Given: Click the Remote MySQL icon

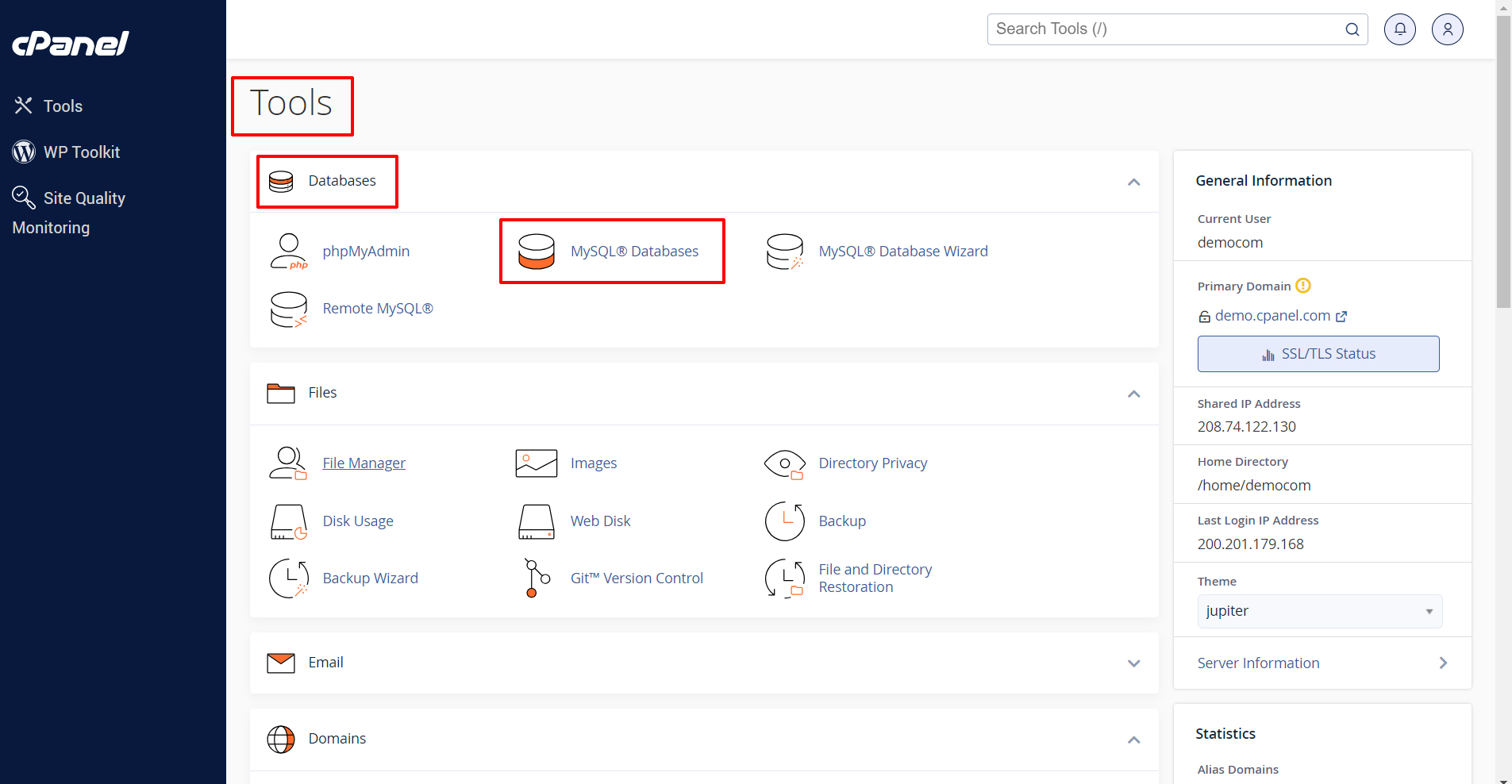Looking at the screenshot, I should (288, 309).
